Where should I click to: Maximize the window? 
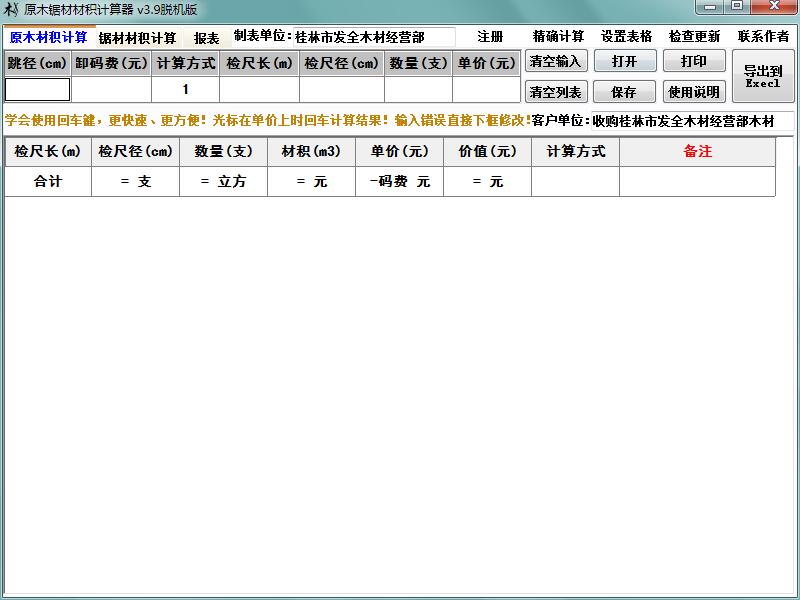(x=737, y=7)
